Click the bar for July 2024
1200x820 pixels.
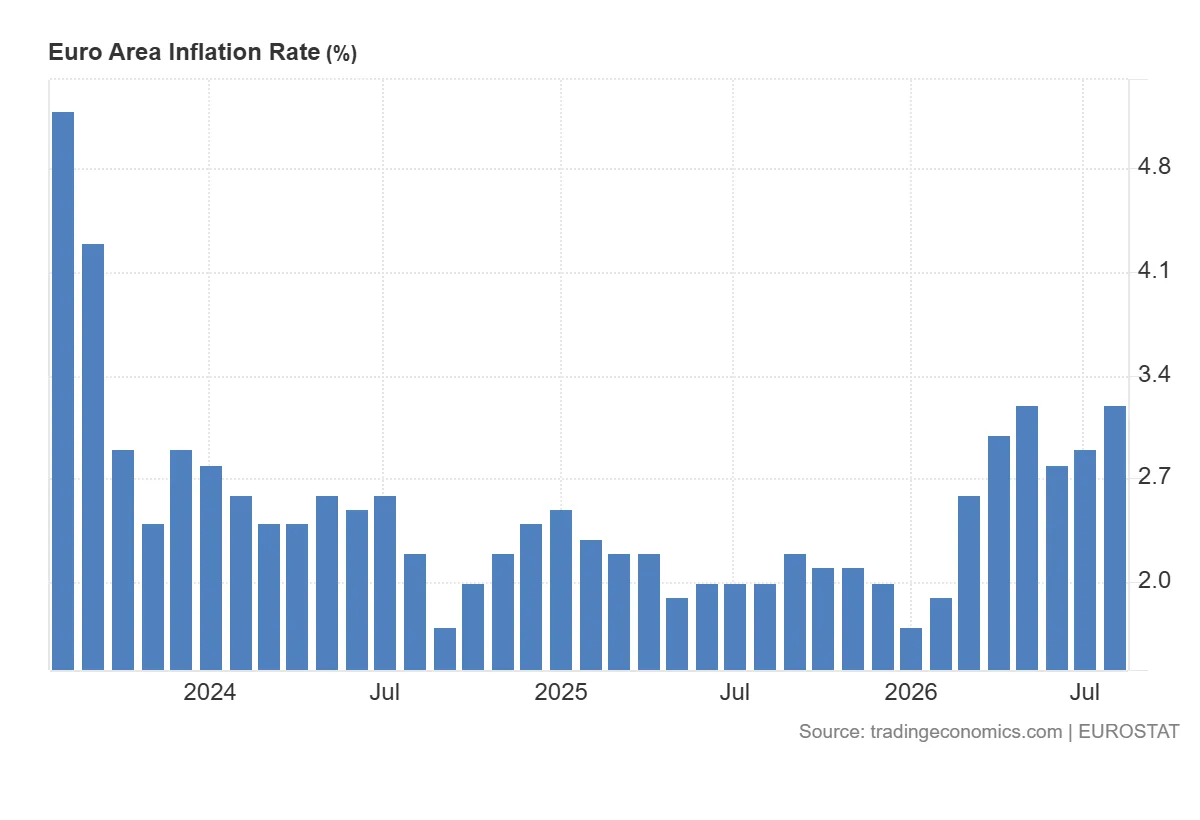385,583
